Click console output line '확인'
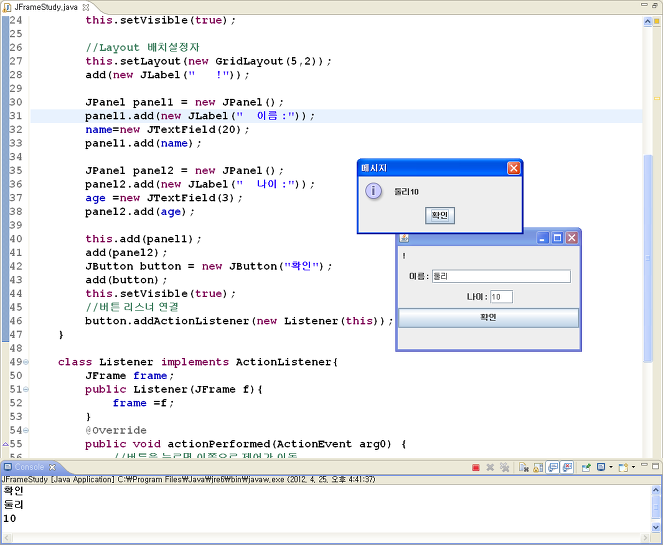Image resolution: width=663 pixels, height=545 pixels. pos(13,490)
